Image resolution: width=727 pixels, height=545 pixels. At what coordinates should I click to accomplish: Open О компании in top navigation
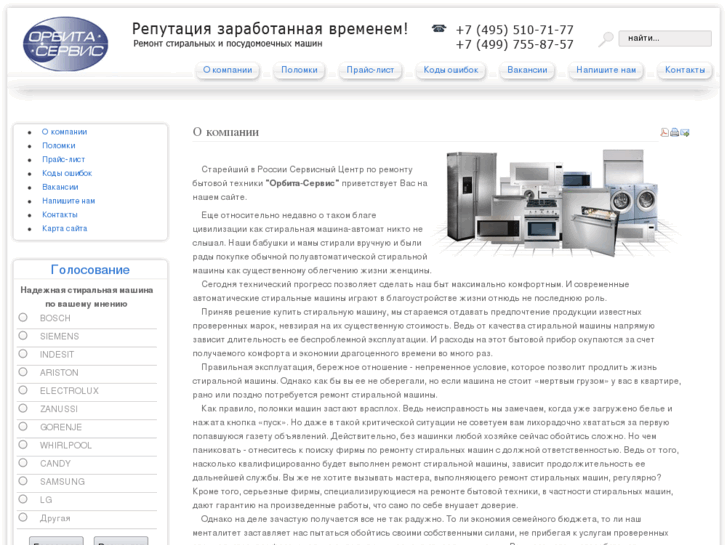[228, 70]
